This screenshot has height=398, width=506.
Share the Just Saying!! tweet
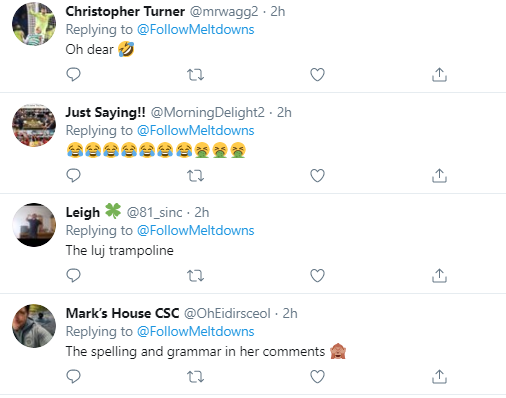439,176
